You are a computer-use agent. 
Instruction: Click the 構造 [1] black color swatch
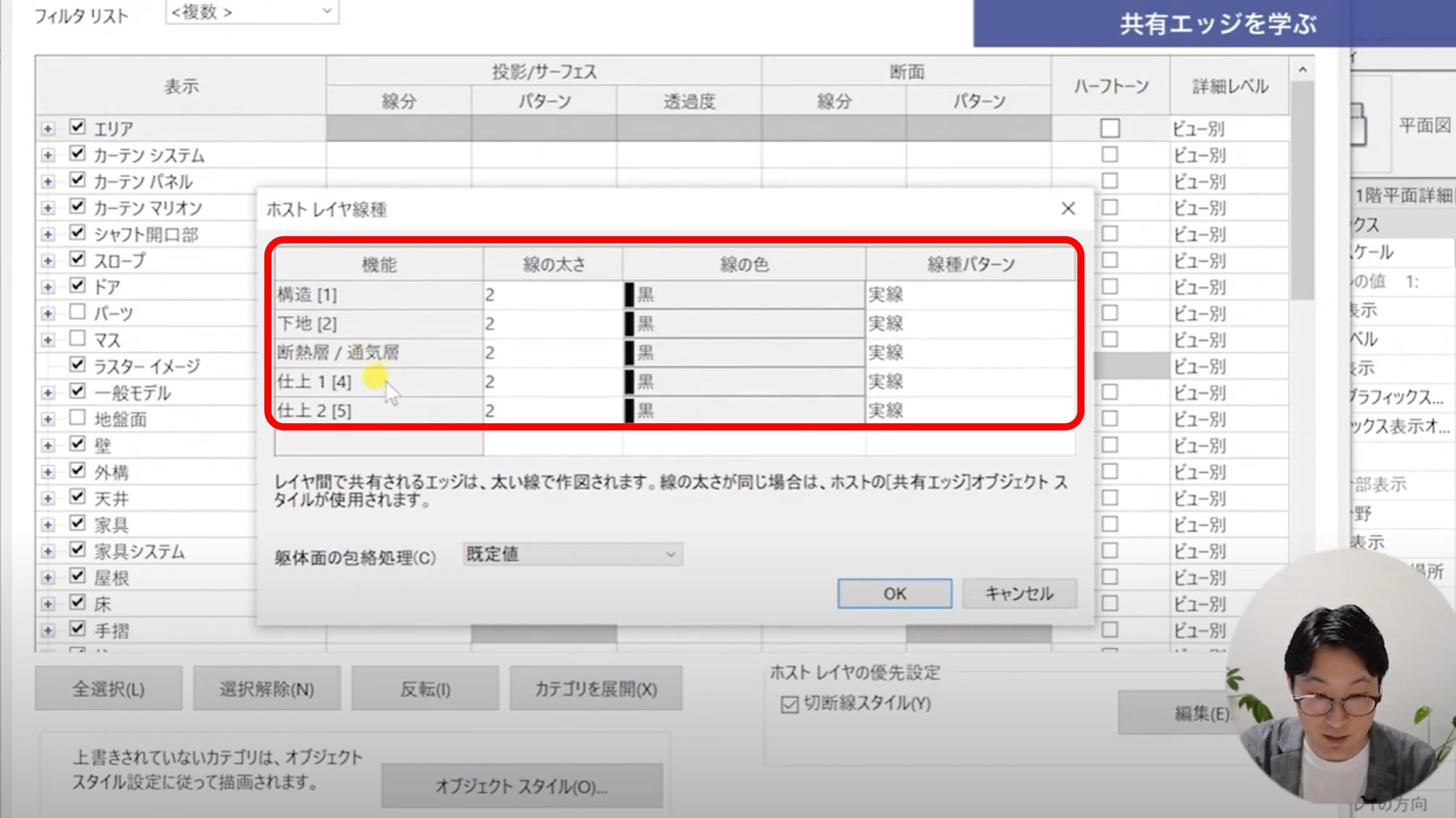click(629, 295)
